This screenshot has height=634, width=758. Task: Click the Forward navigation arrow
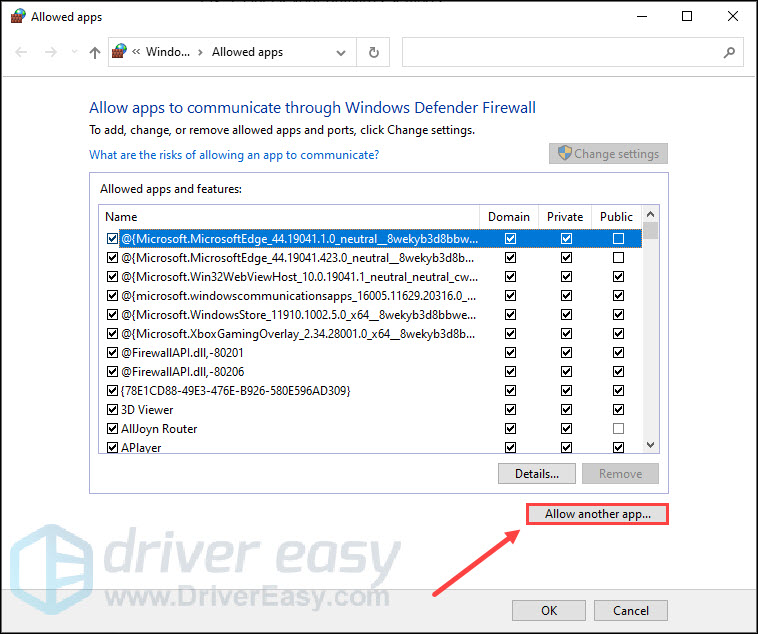pos(50,52)
